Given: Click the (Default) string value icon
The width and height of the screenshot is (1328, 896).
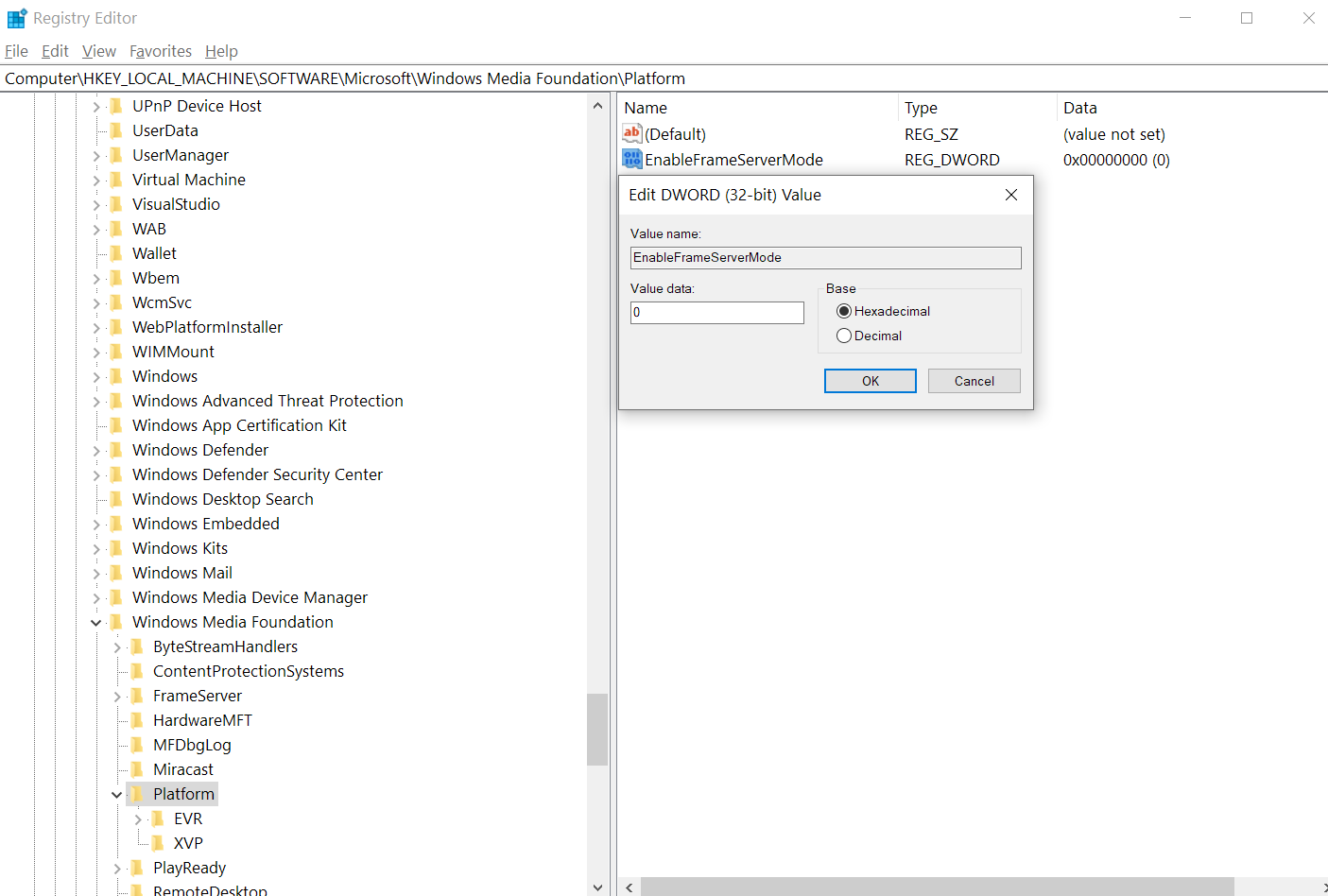Looking at the screenshot, I should click(632, 134).
